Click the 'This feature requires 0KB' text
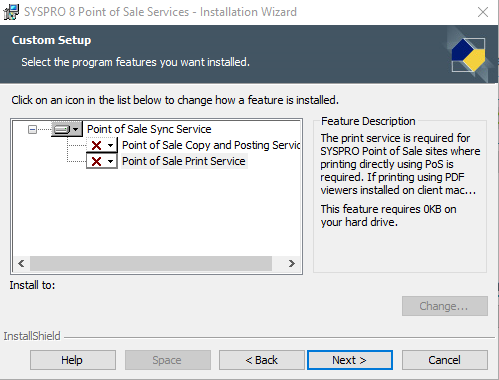Image resolution: width=499 pixels, height=380 pixels. click(388, 215)
